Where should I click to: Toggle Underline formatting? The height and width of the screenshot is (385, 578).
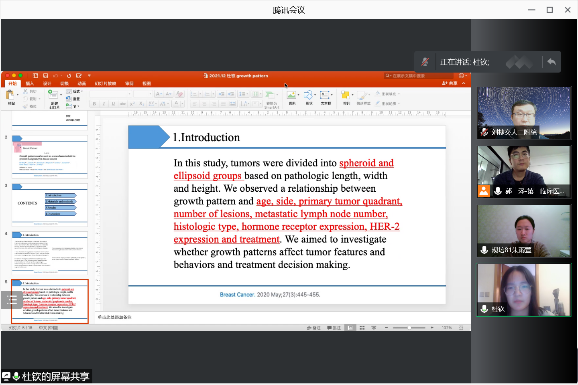pyautogui.click(x=113, y=104)
